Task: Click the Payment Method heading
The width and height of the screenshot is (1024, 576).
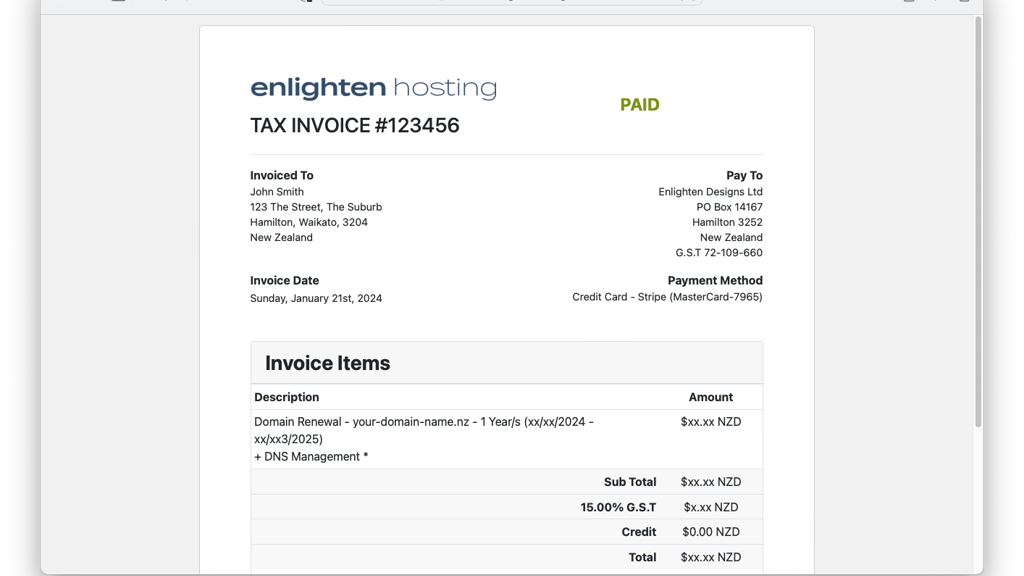Action: point(714,281)
